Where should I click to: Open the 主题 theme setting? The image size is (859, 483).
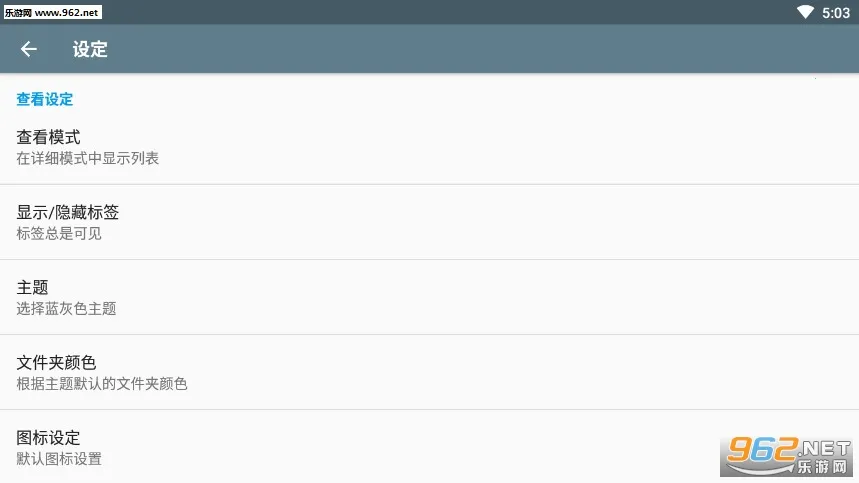click(x=32, y=287)
